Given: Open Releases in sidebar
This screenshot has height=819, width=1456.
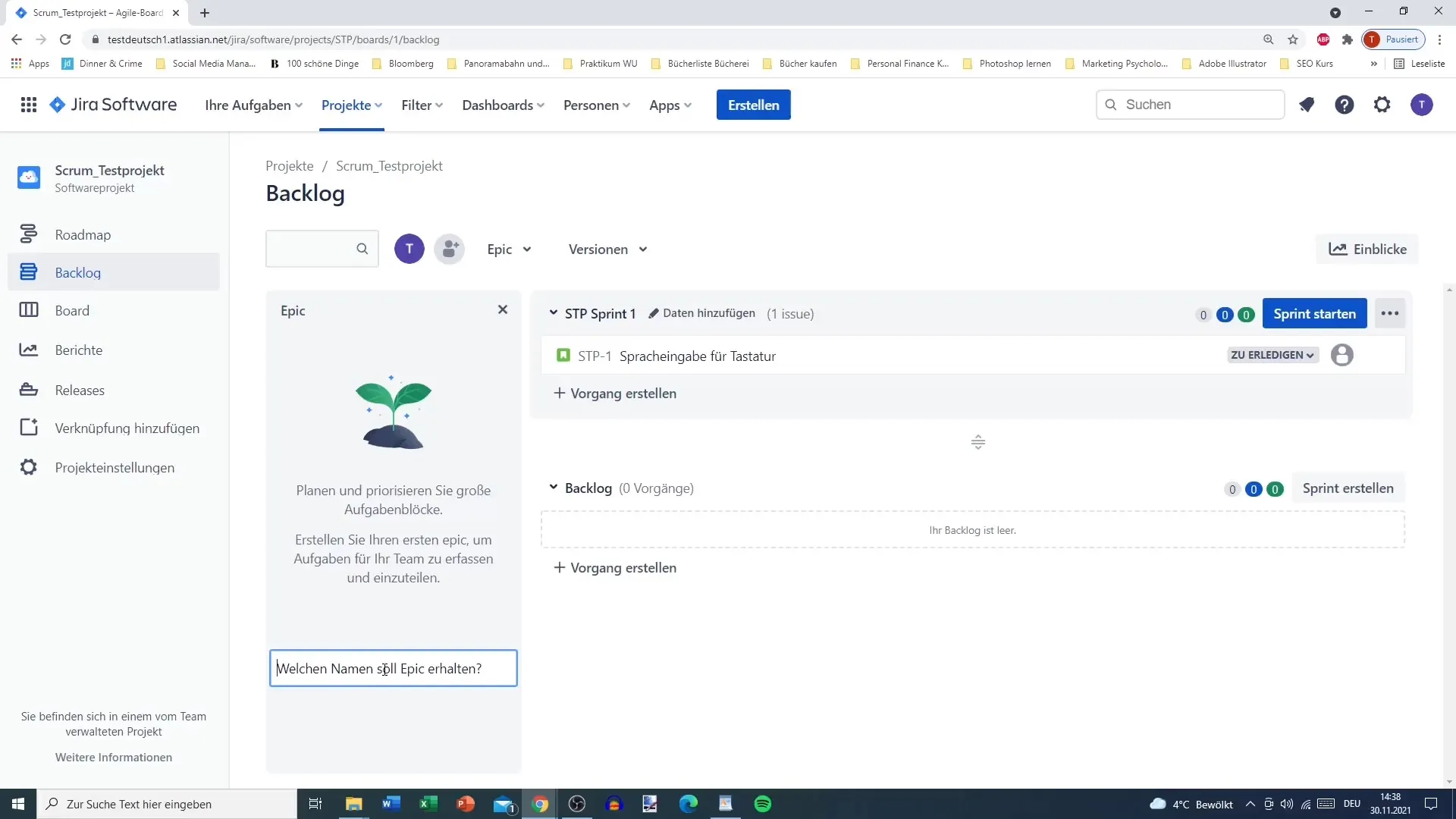Looking at the screenshot, I should [x=114, y=390].
